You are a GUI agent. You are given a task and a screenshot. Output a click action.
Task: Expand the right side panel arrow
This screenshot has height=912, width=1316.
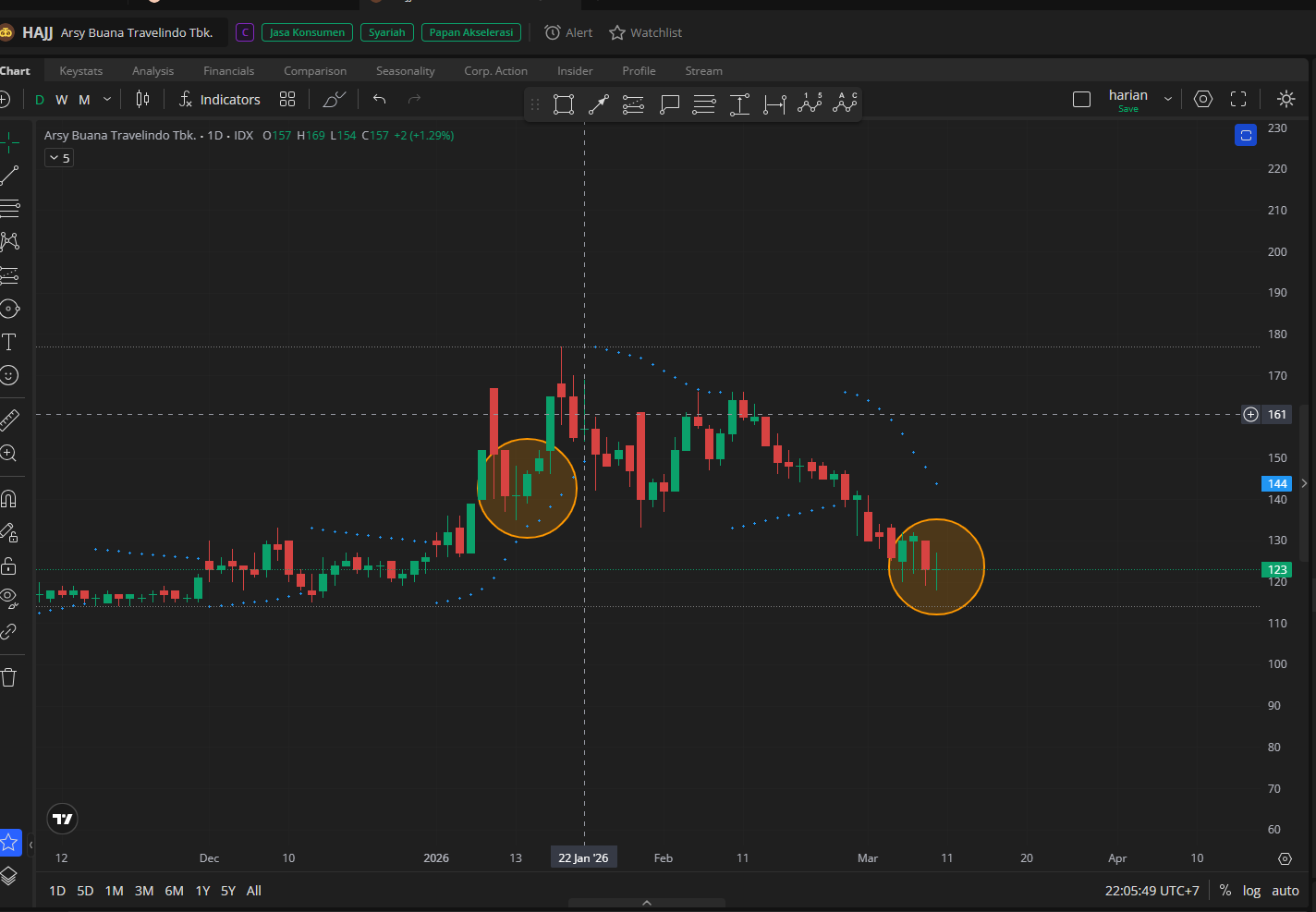click(x=1304, y=483)
